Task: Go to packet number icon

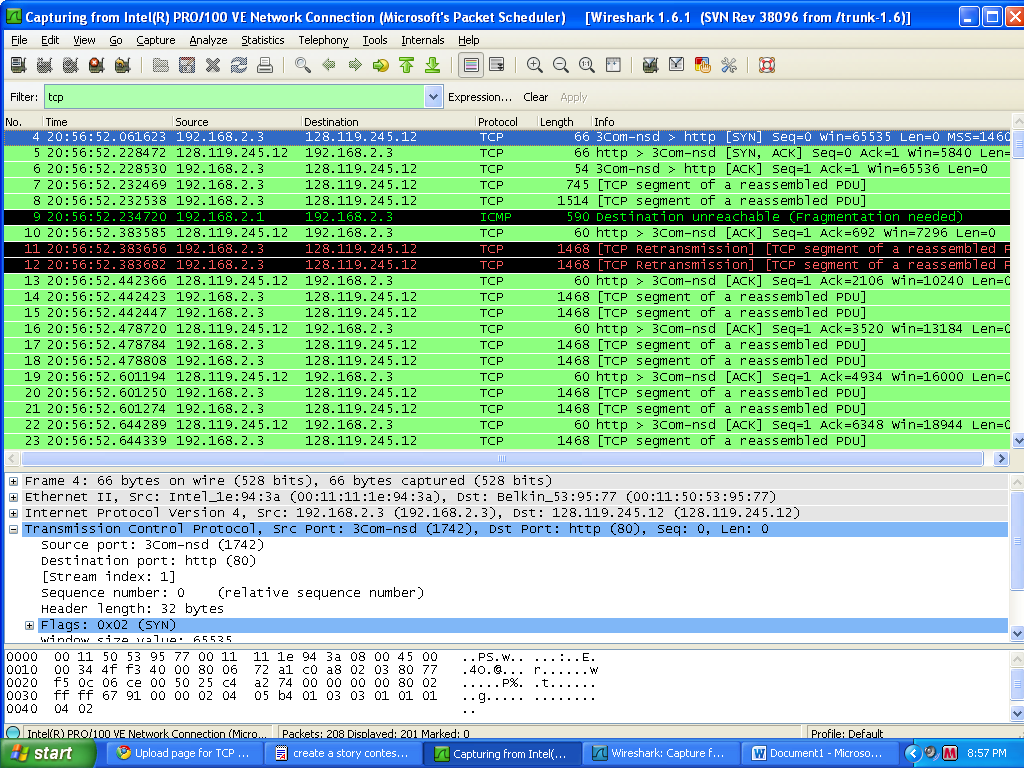Action: tap(381, 65)
